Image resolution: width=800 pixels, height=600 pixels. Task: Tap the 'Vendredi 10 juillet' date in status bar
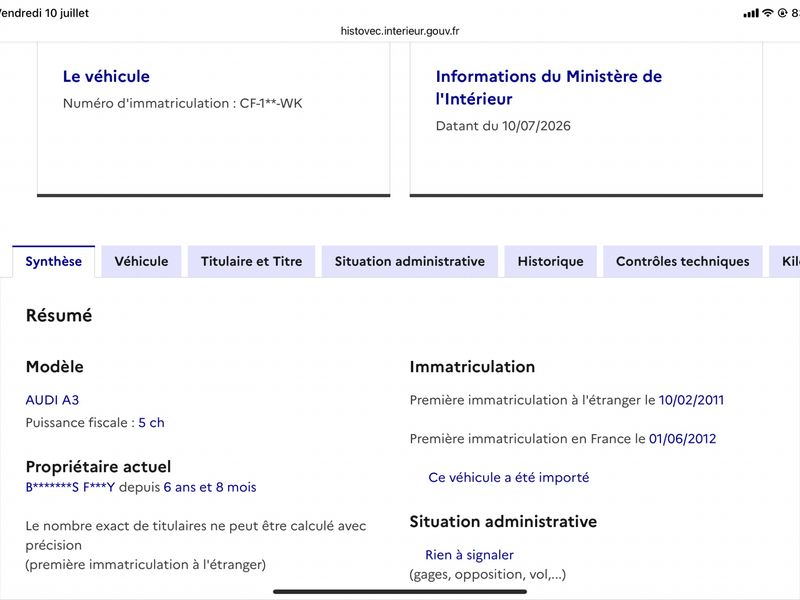click(x=44, y=13)
